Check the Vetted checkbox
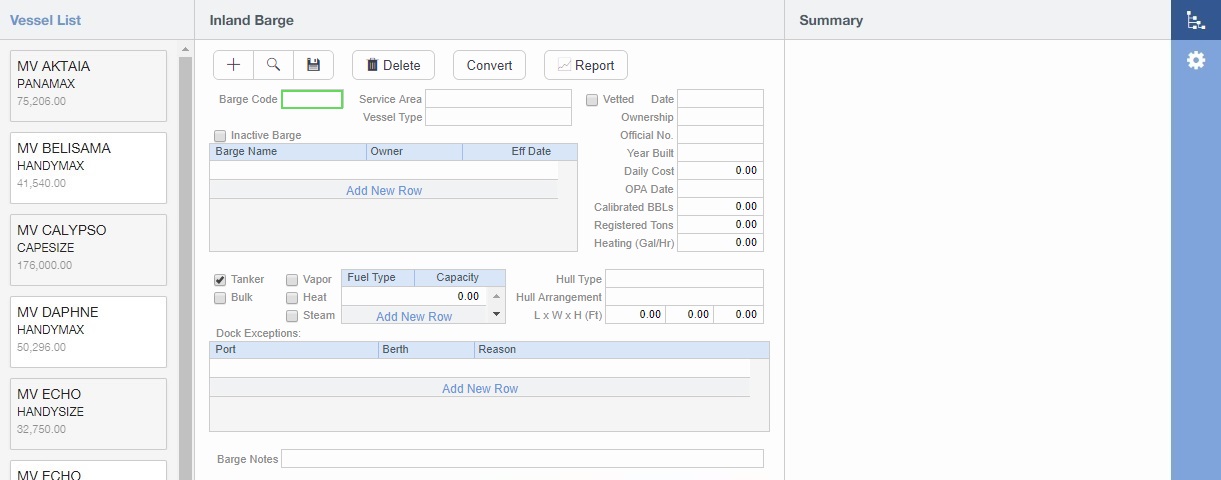Image resolution: width=1221 pixels, height=480 pixels. [x=592, y=100]
